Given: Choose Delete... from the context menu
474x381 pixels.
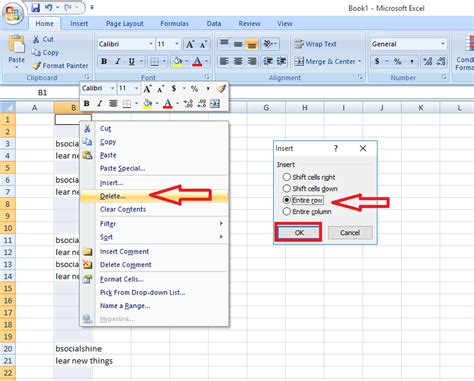Looking at the screenshot, I should pos(155,196).
